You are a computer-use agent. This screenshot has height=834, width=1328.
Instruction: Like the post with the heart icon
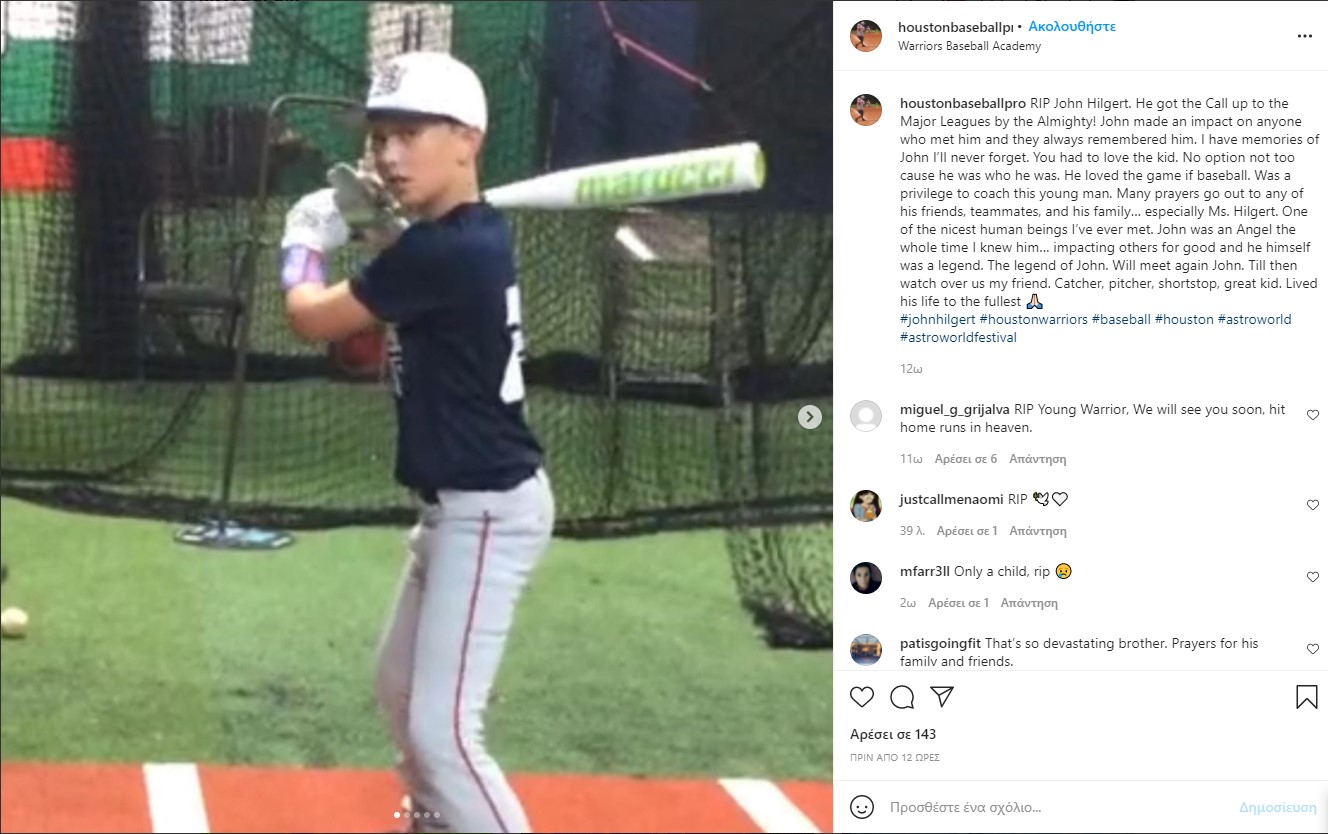pos(862,697)
